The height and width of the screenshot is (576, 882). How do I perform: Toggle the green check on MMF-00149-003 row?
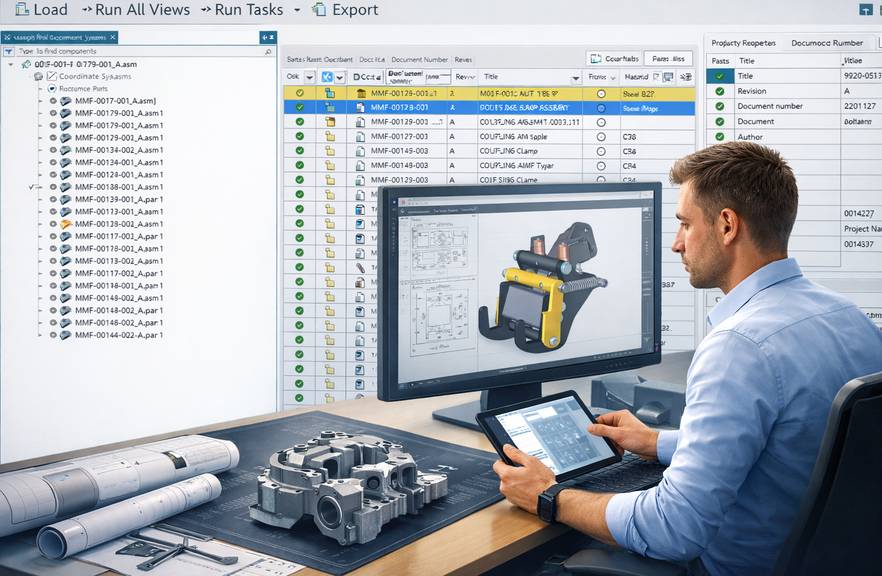(299, 151)
